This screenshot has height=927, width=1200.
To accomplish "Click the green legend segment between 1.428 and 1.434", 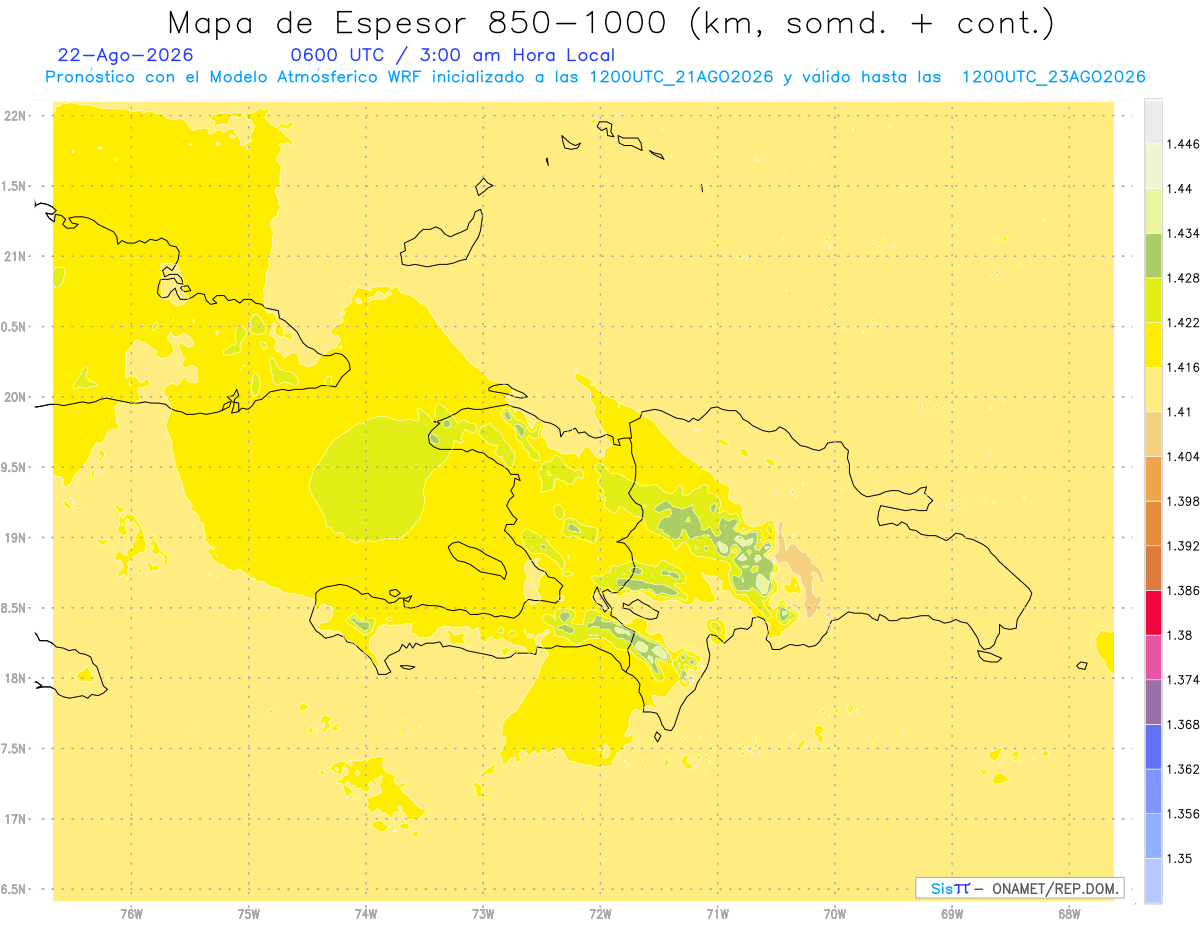I will [1153, 255].
